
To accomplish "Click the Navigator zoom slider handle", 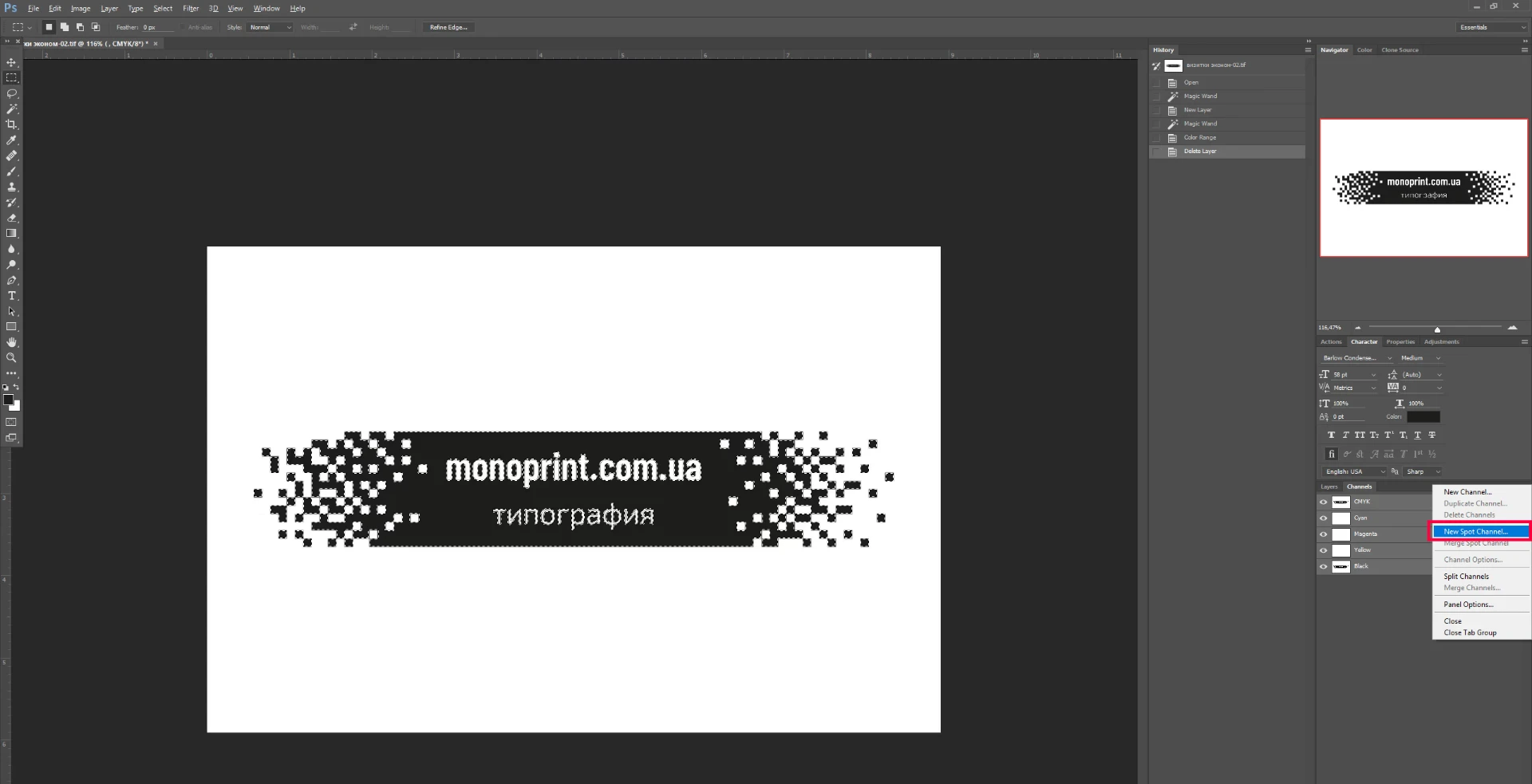I will [1437, 329].
